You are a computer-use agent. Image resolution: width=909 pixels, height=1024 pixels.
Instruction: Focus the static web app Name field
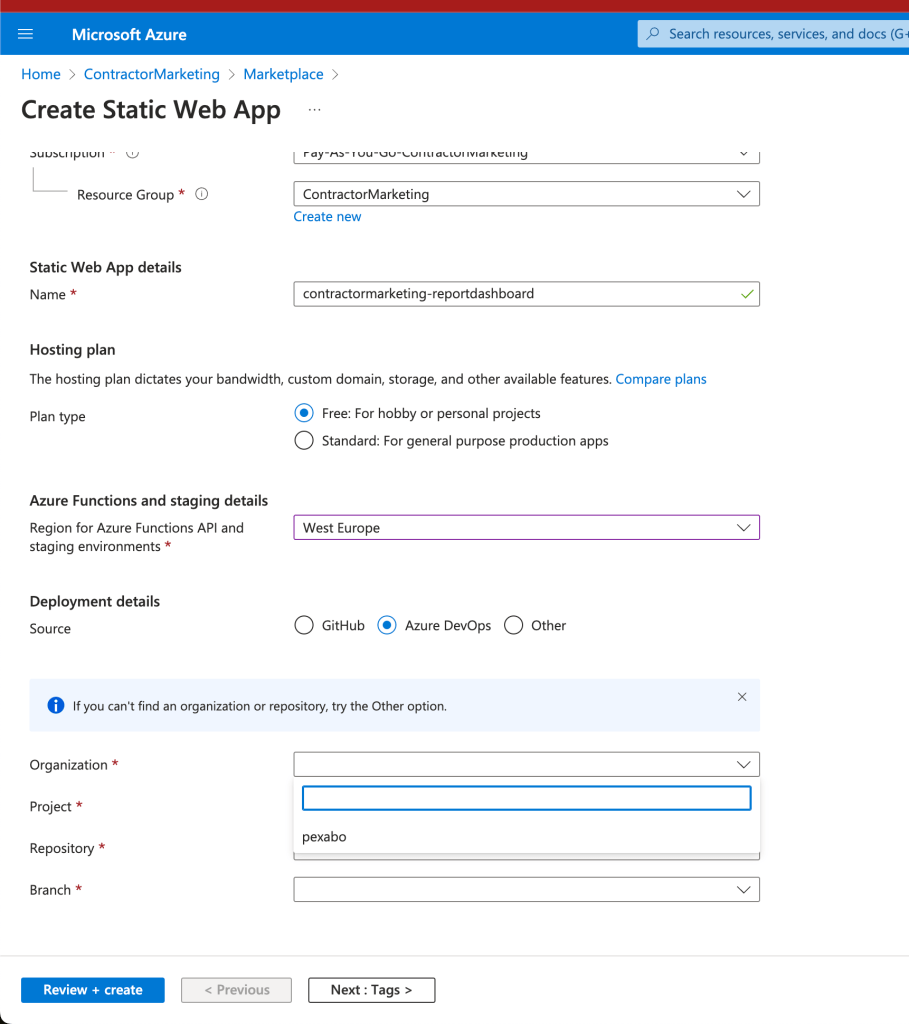tap(526, 294)
